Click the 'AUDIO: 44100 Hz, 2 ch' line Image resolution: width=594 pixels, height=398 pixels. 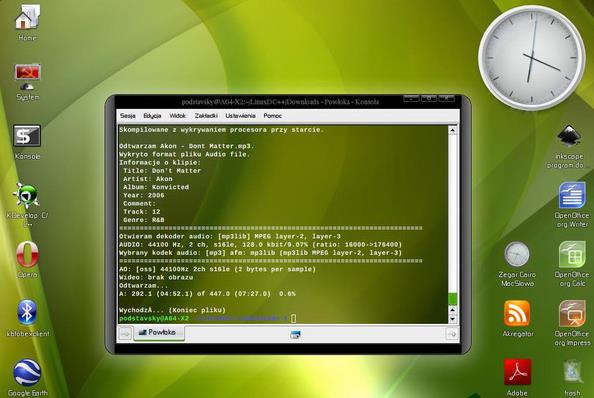[260, 245]
